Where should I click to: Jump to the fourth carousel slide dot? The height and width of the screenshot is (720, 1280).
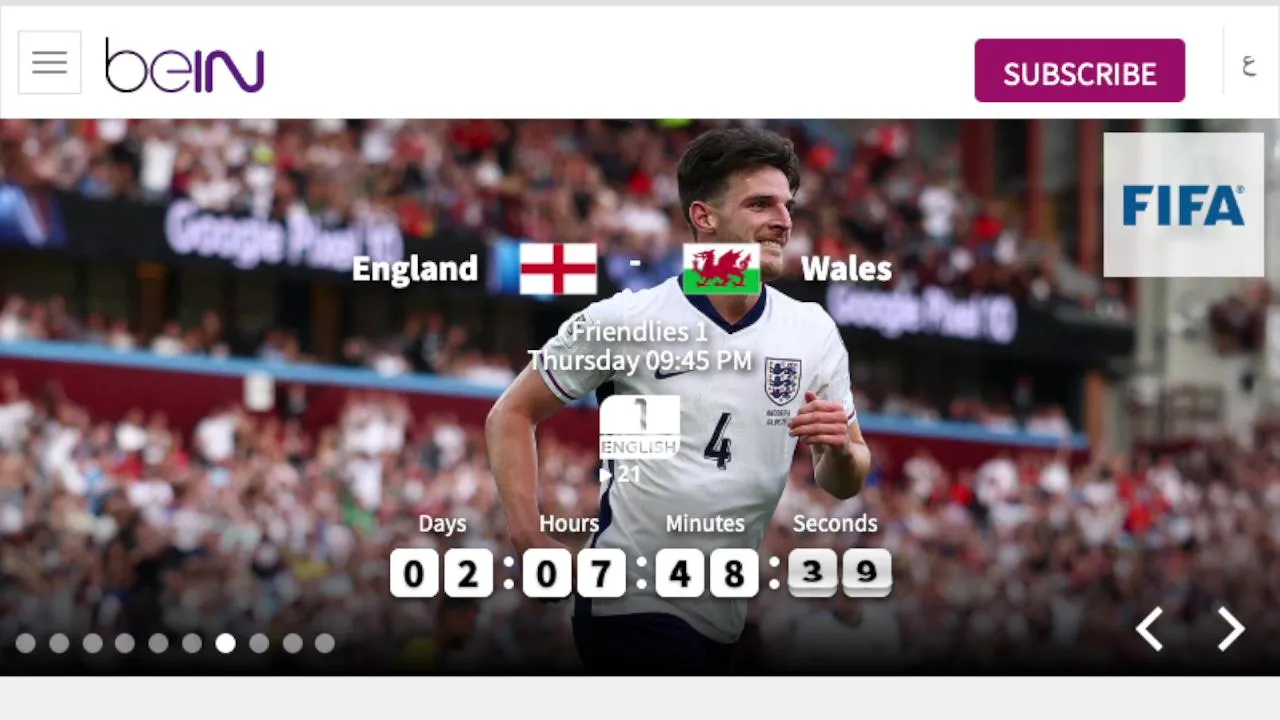coord(125,644)
